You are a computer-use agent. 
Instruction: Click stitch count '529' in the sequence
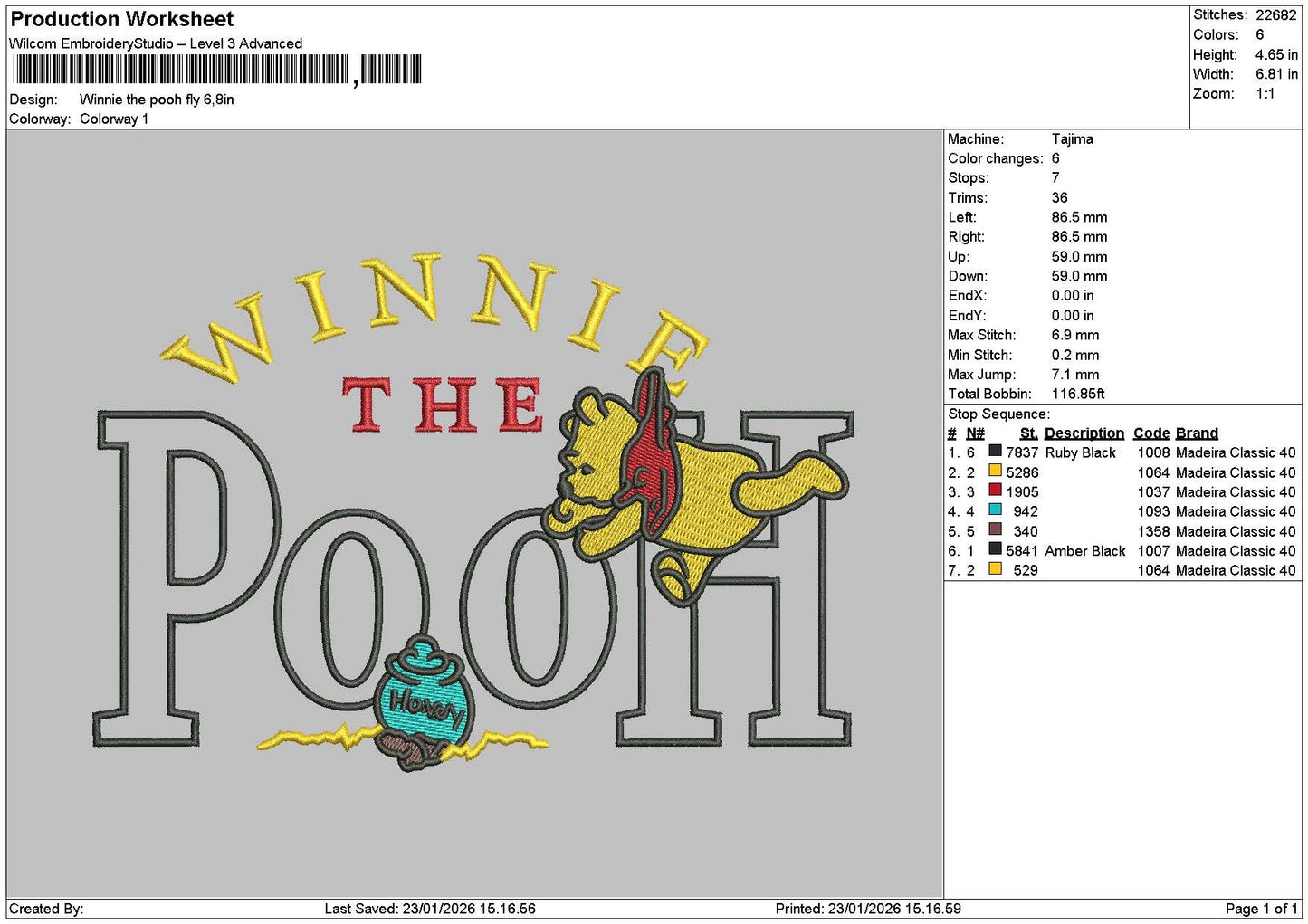[1026, 570]
